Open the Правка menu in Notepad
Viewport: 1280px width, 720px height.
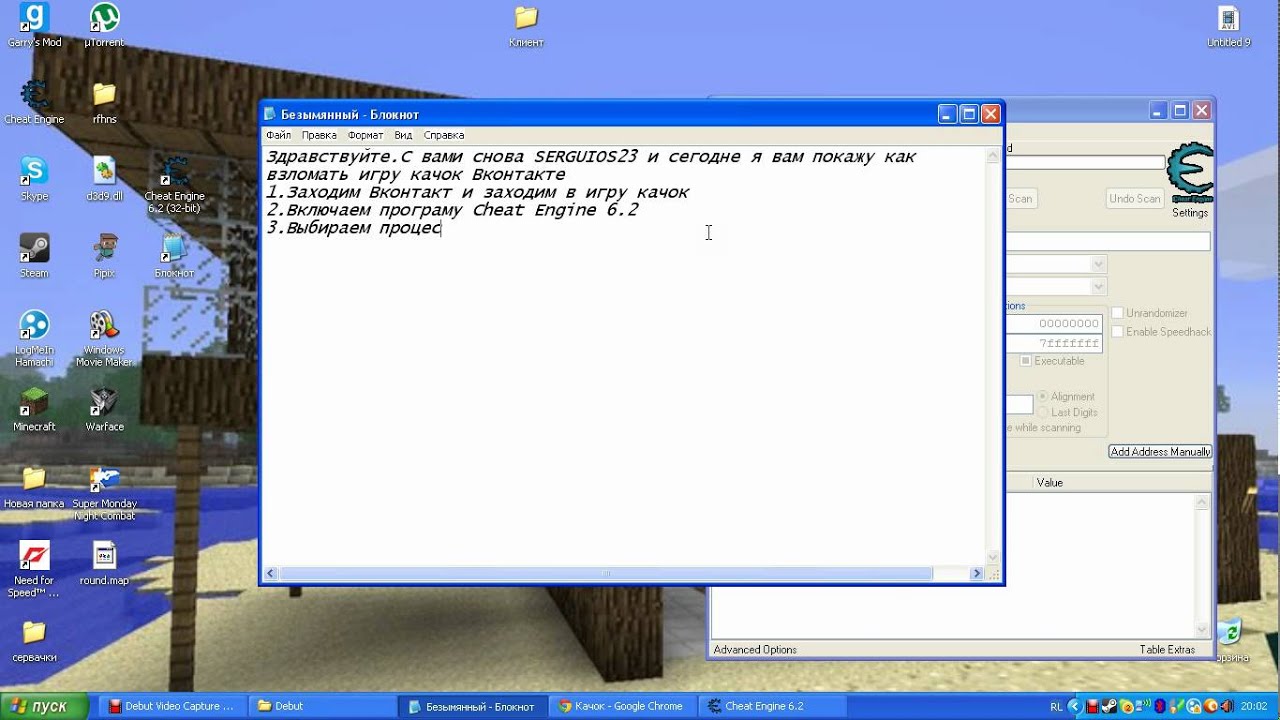click(319, 135)
